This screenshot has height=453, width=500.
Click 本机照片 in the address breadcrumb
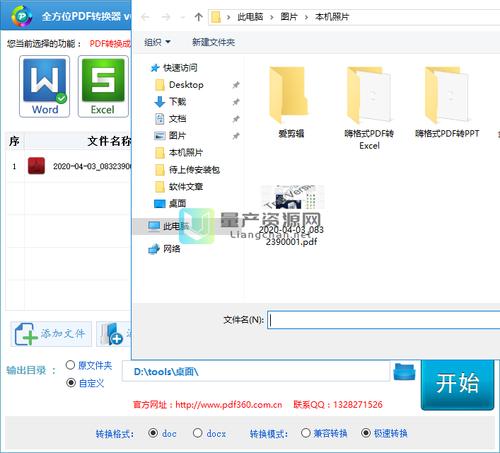[332, 17]
